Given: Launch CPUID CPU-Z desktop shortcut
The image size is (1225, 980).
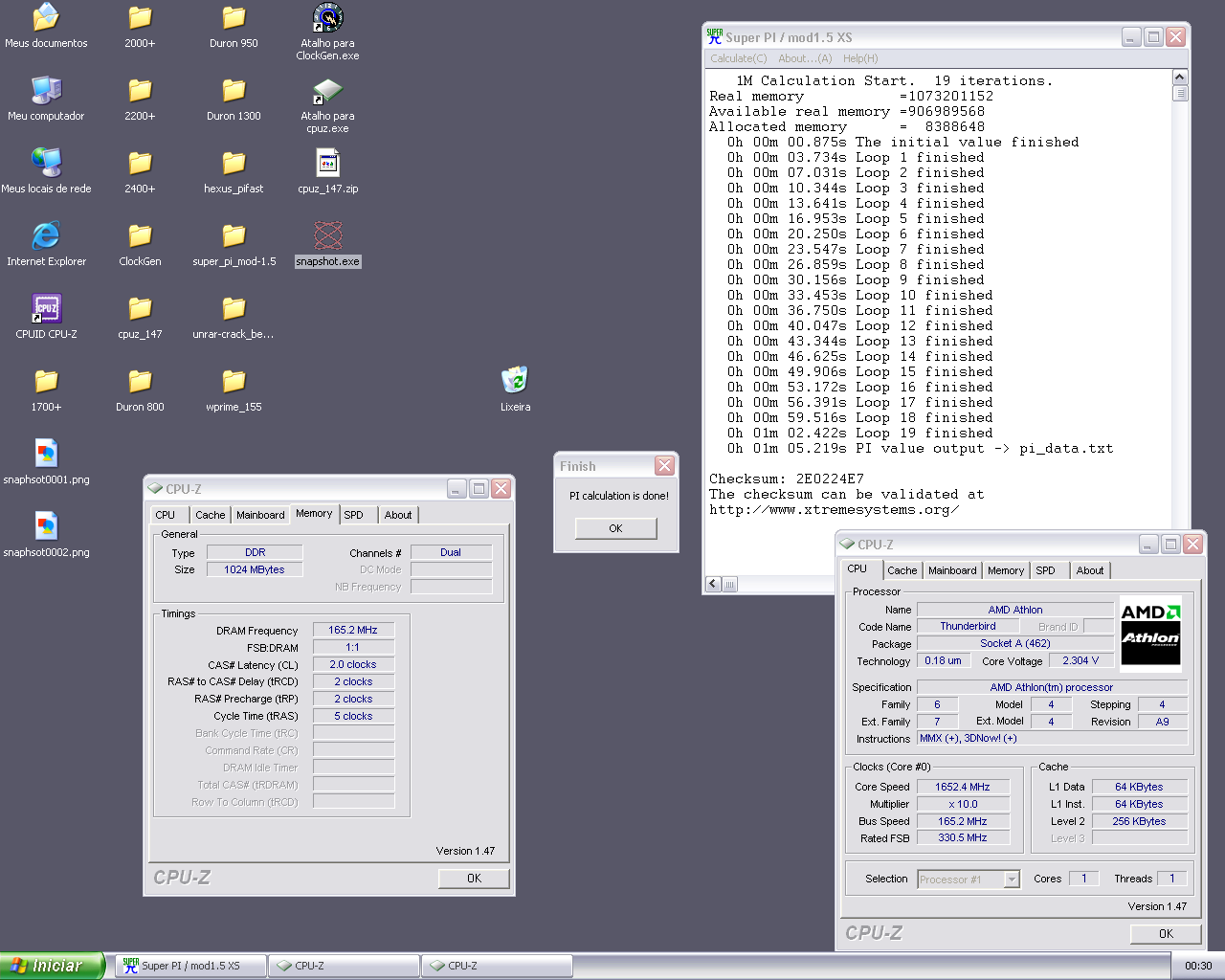Looking at the screenshot, I should point(46,317).
